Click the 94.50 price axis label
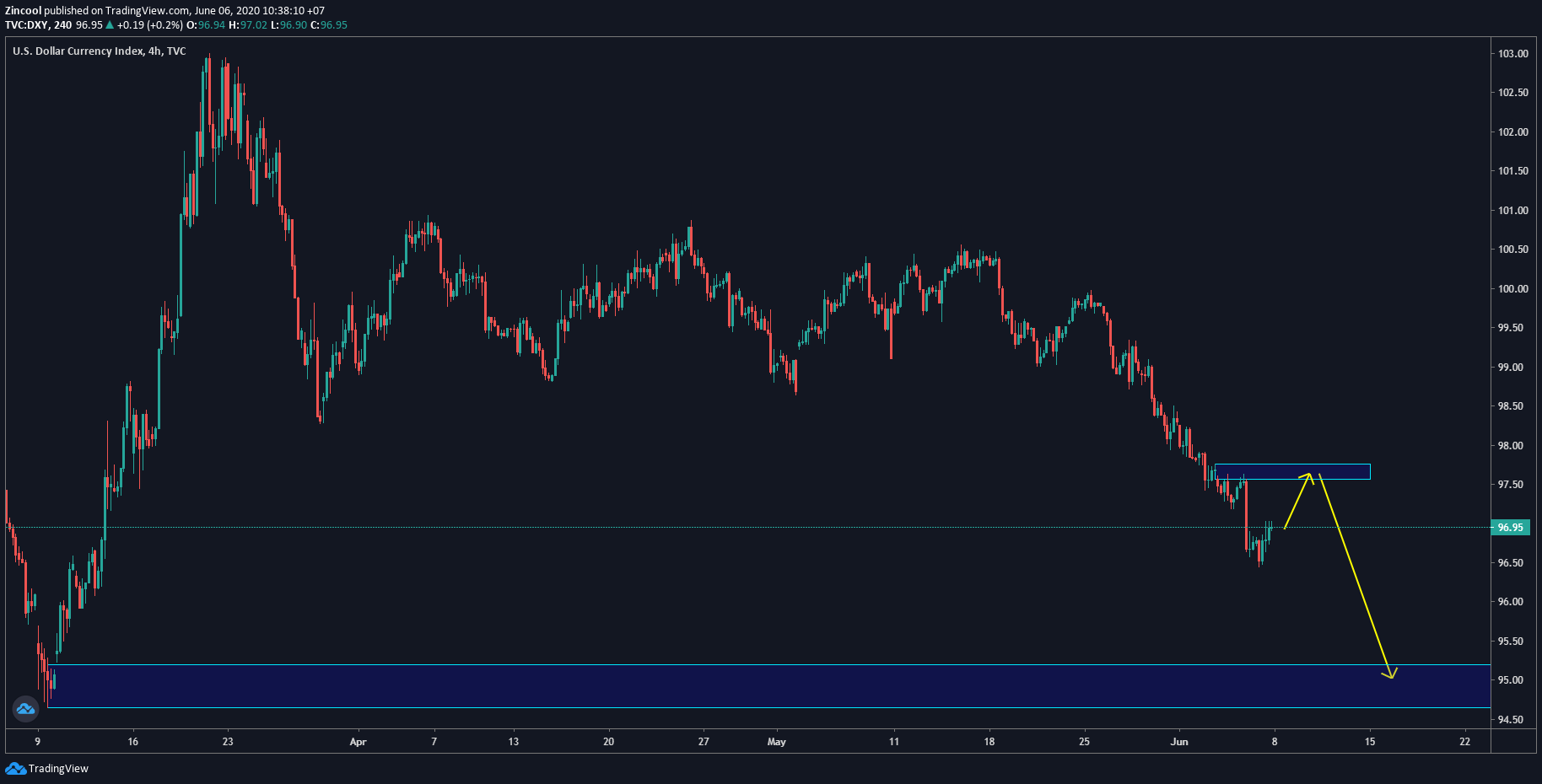1542x784 pixels. (1510, 720)
